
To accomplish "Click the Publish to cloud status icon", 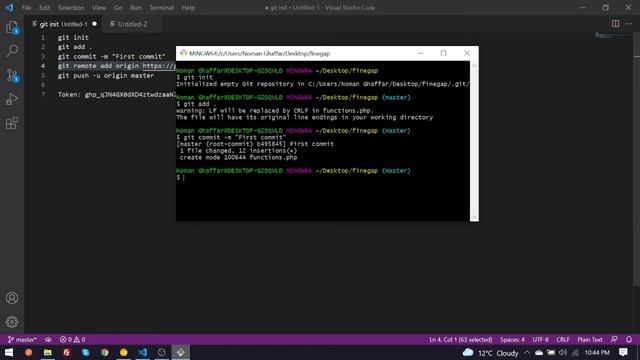I will pos(48,339).
